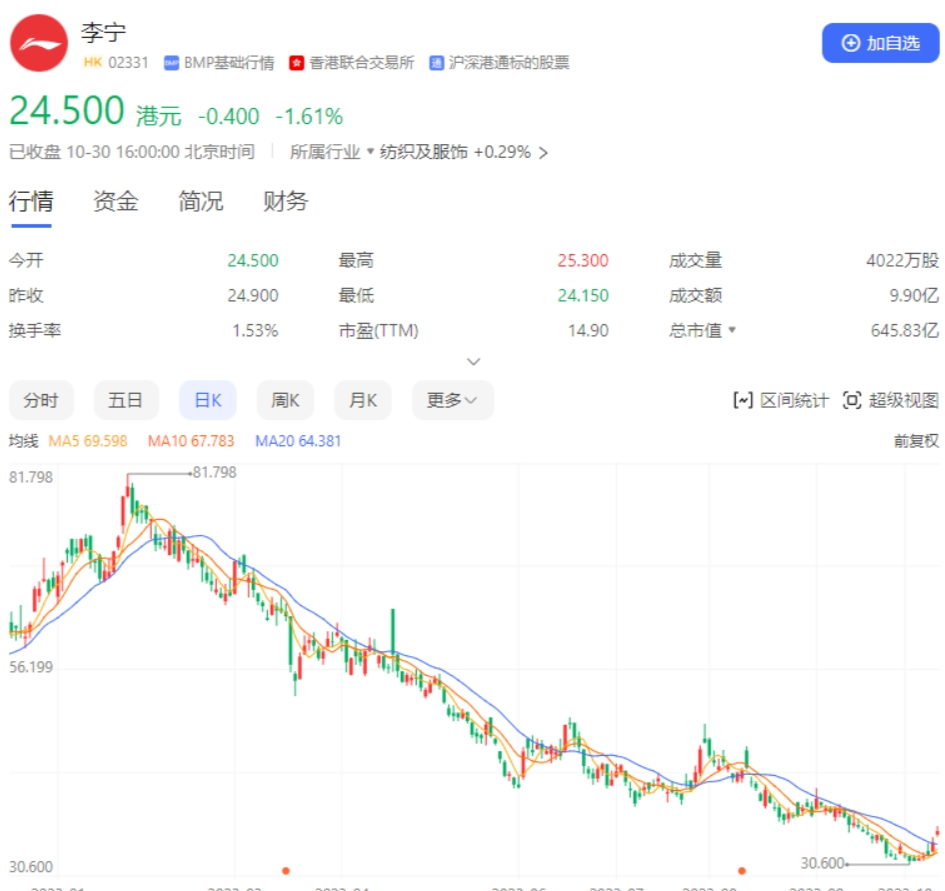The height and width of the screenshot is (891, 945).
Task: Click the 24.500 current price
Action: pos(67,111)
